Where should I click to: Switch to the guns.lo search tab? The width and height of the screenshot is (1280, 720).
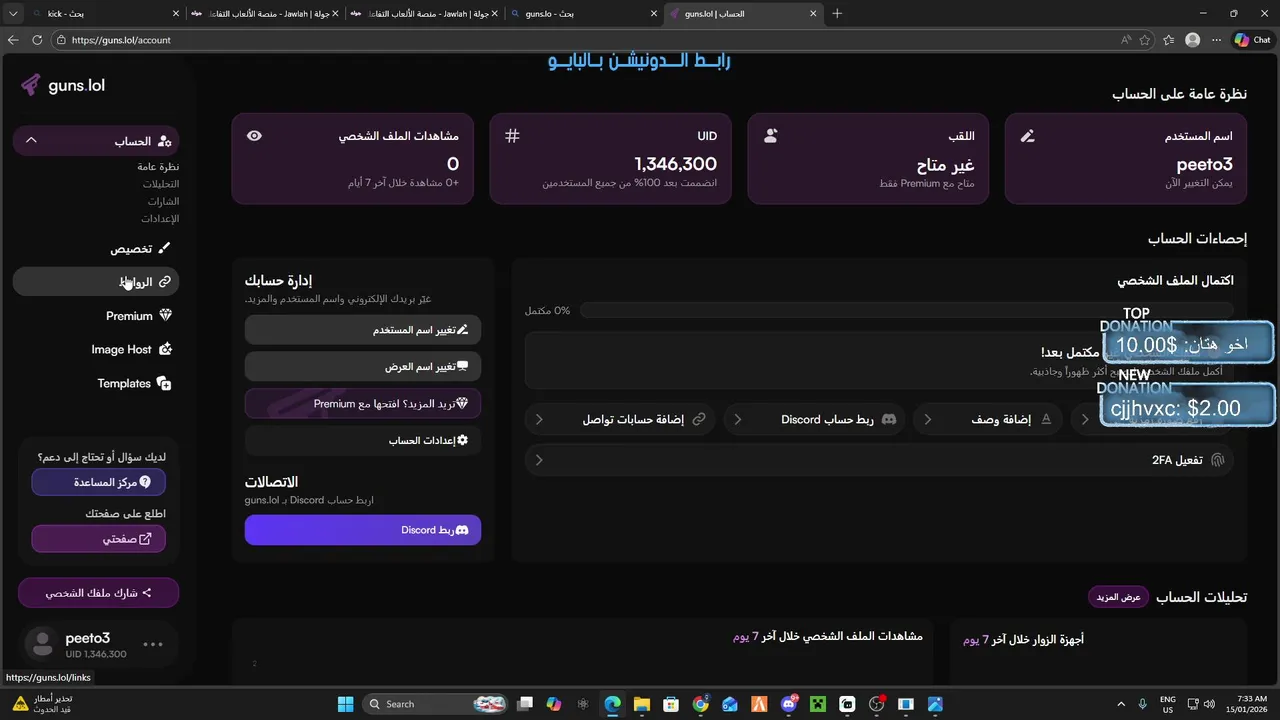[x=585, y=14]
